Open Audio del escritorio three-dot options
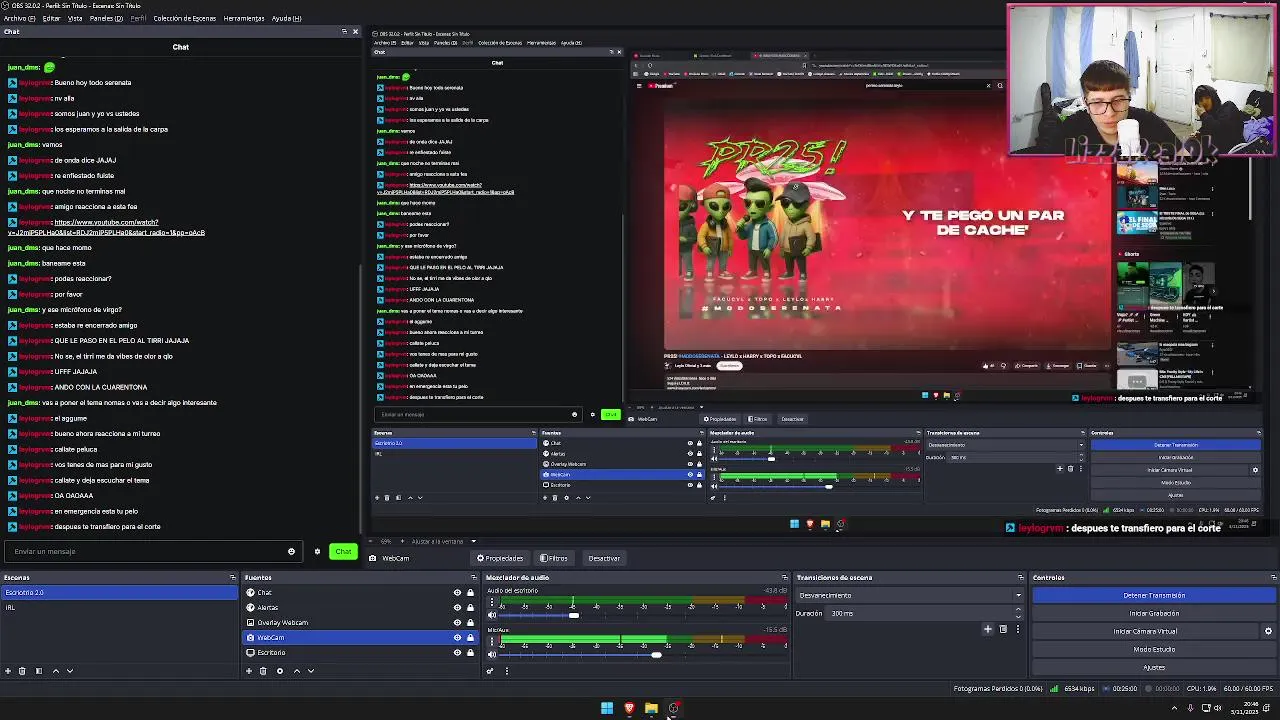The image size is (1280, 720). 491,602
